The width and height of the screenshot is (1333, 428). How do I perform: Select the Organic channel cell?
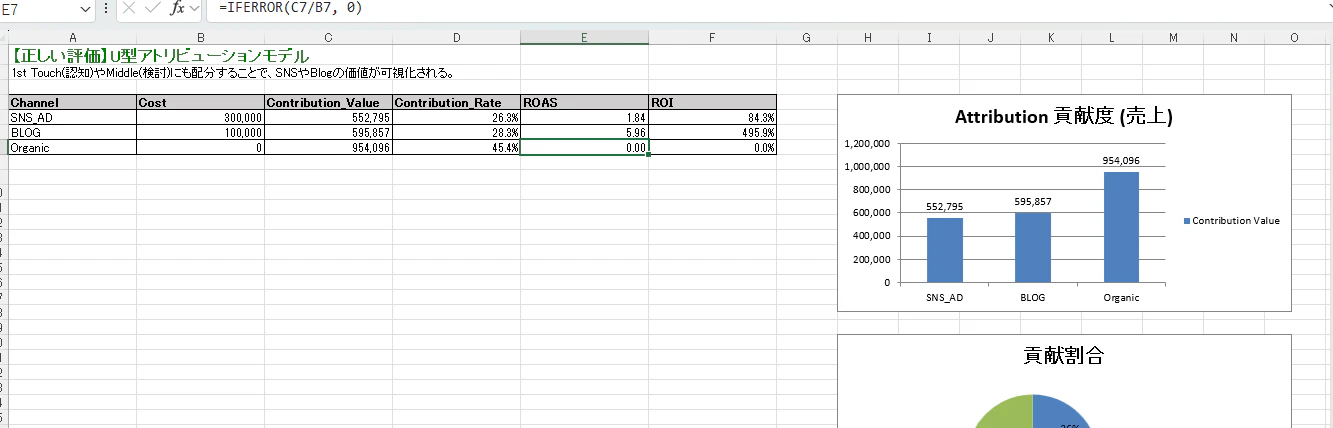72,147
